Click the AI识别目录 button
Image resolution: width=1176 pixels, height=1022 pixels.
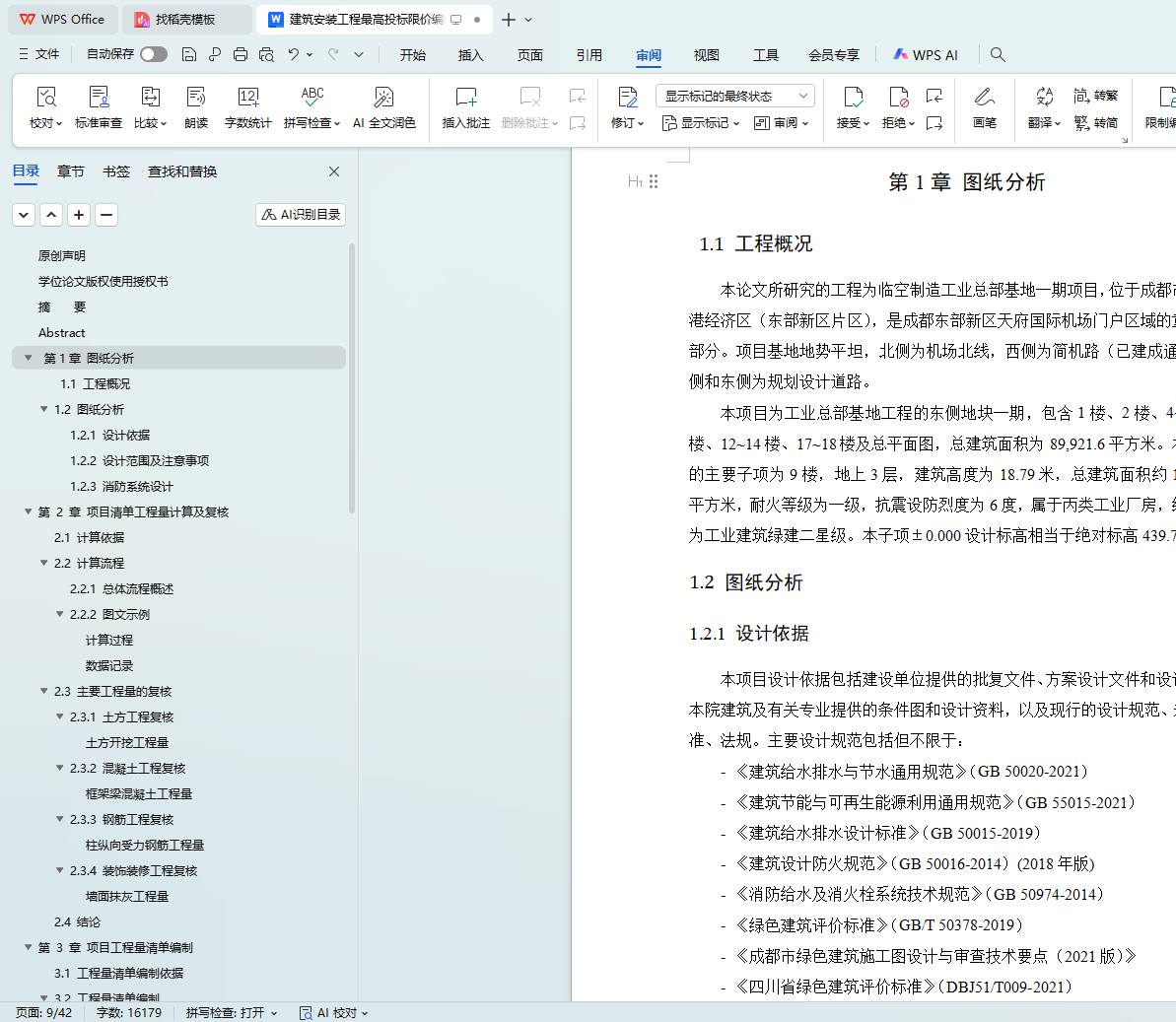pyautogui.click(x=301, y=215)
